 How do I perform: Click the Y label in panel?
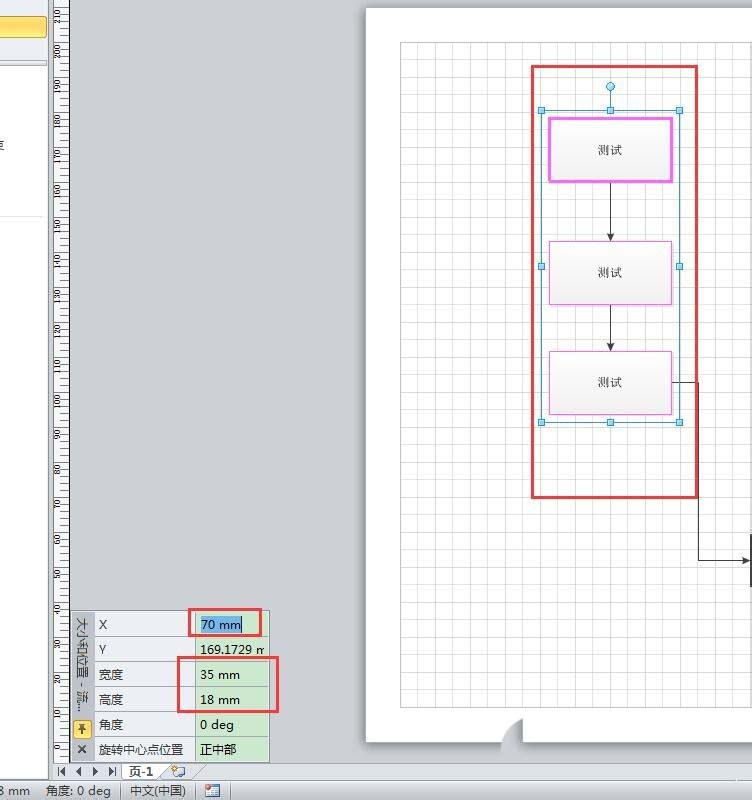[x=103, y=649]
